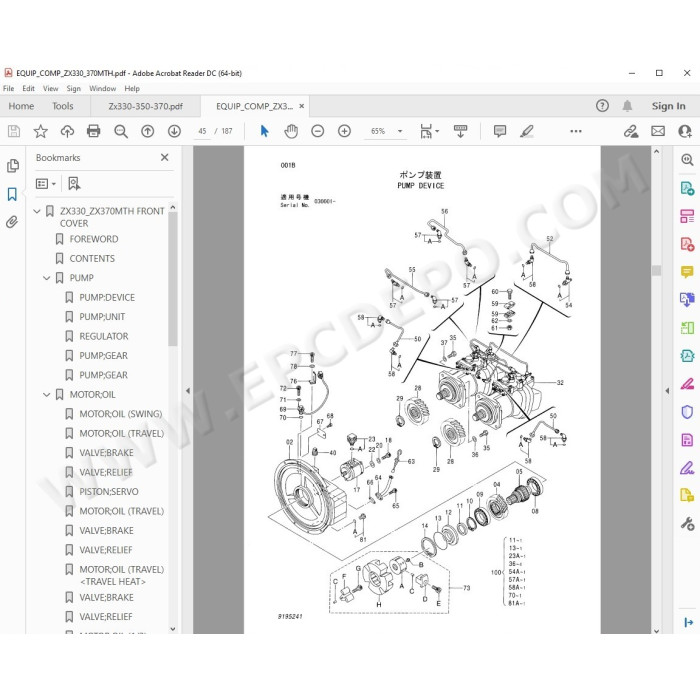Screen dimensions: 700x700
Task: Open the yellow Comment tool
Action: (x=687, y=272)
